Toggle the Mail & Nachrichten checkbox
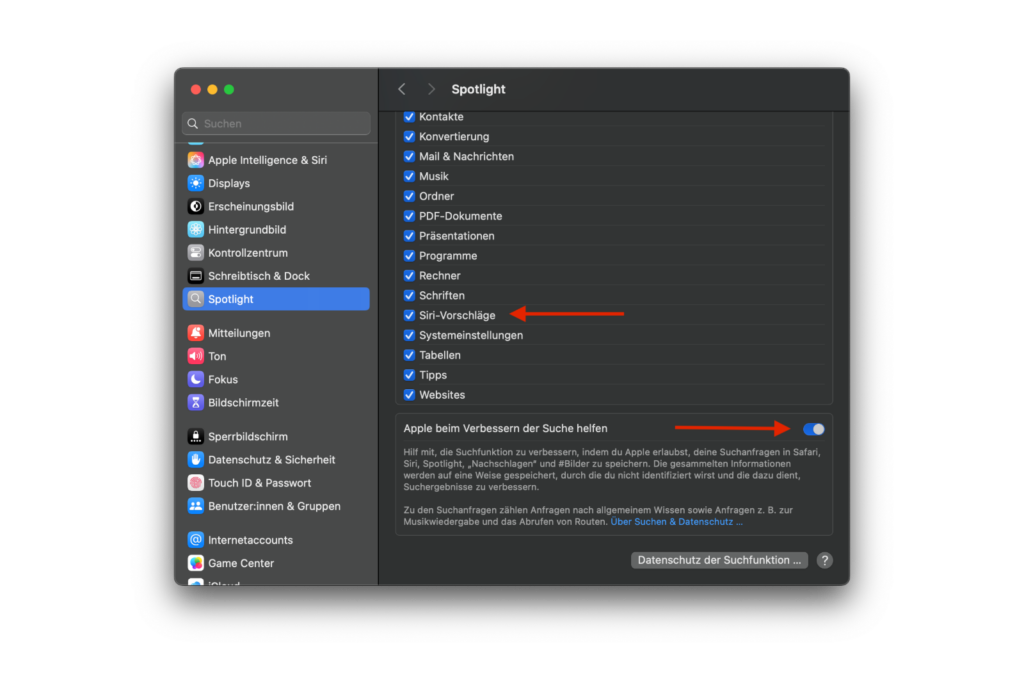The image size is (1024, 683). click(x=409, y=156)
